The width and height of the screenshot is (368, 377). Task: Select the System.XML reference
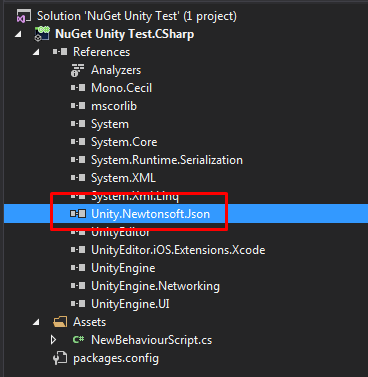(x=123, y=178)
